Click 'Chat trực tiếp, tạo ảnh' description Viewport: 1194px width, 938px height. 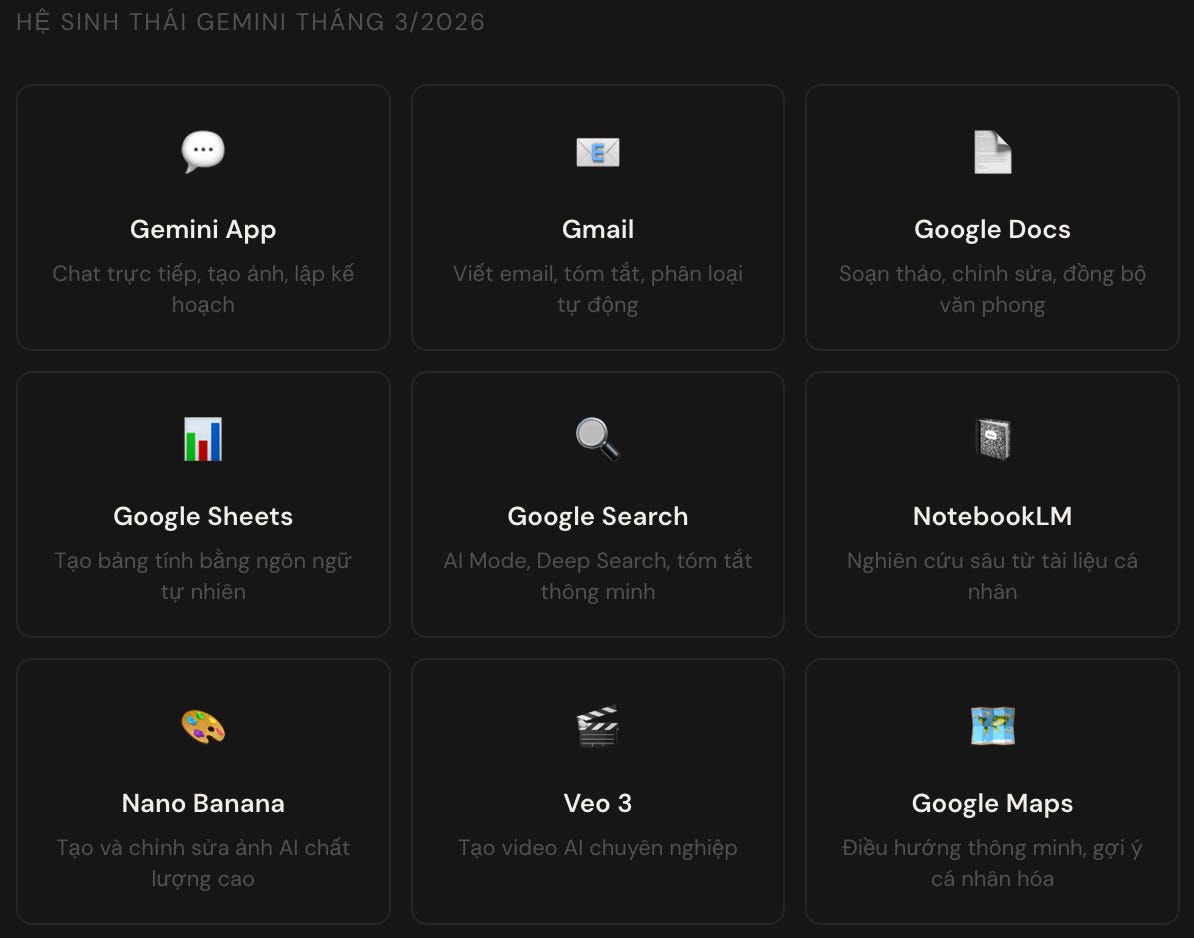tap(203, 289)
